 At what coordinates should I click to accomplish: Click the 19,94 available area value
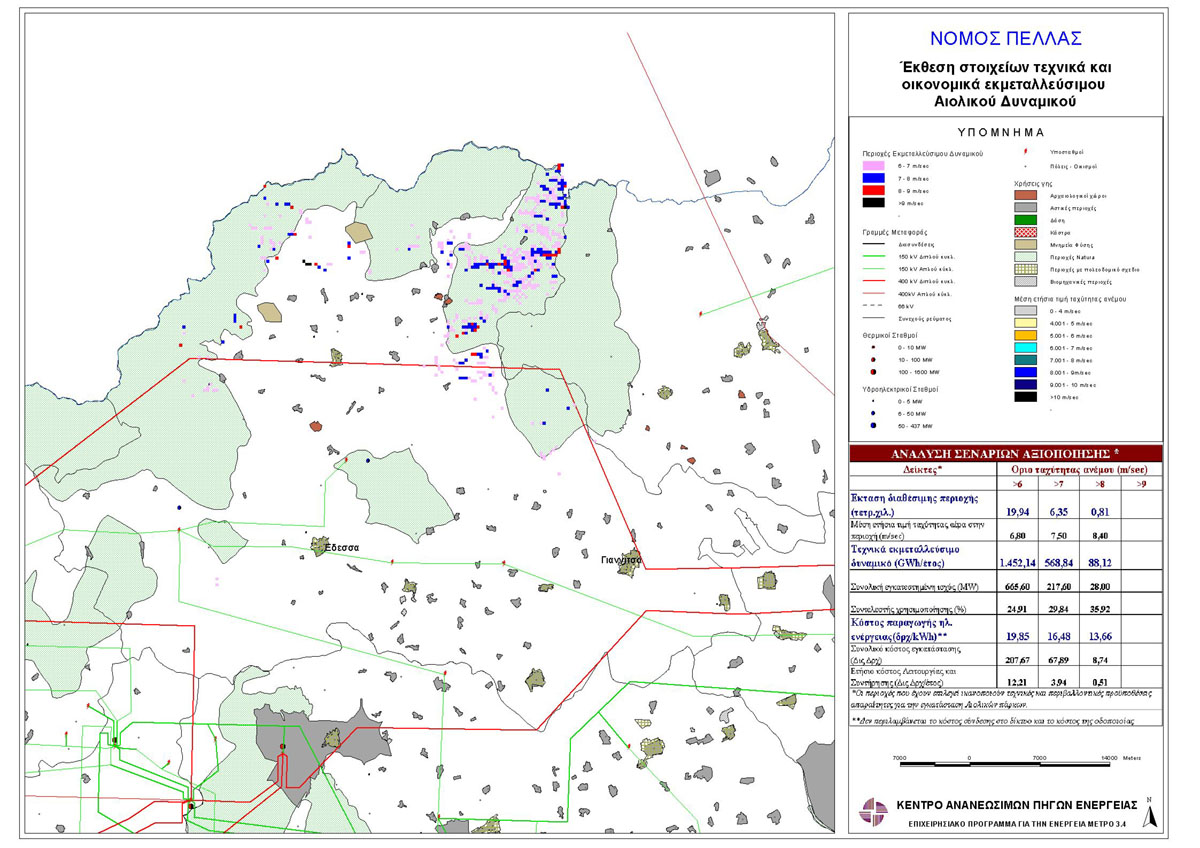[x=1018, y=512]
